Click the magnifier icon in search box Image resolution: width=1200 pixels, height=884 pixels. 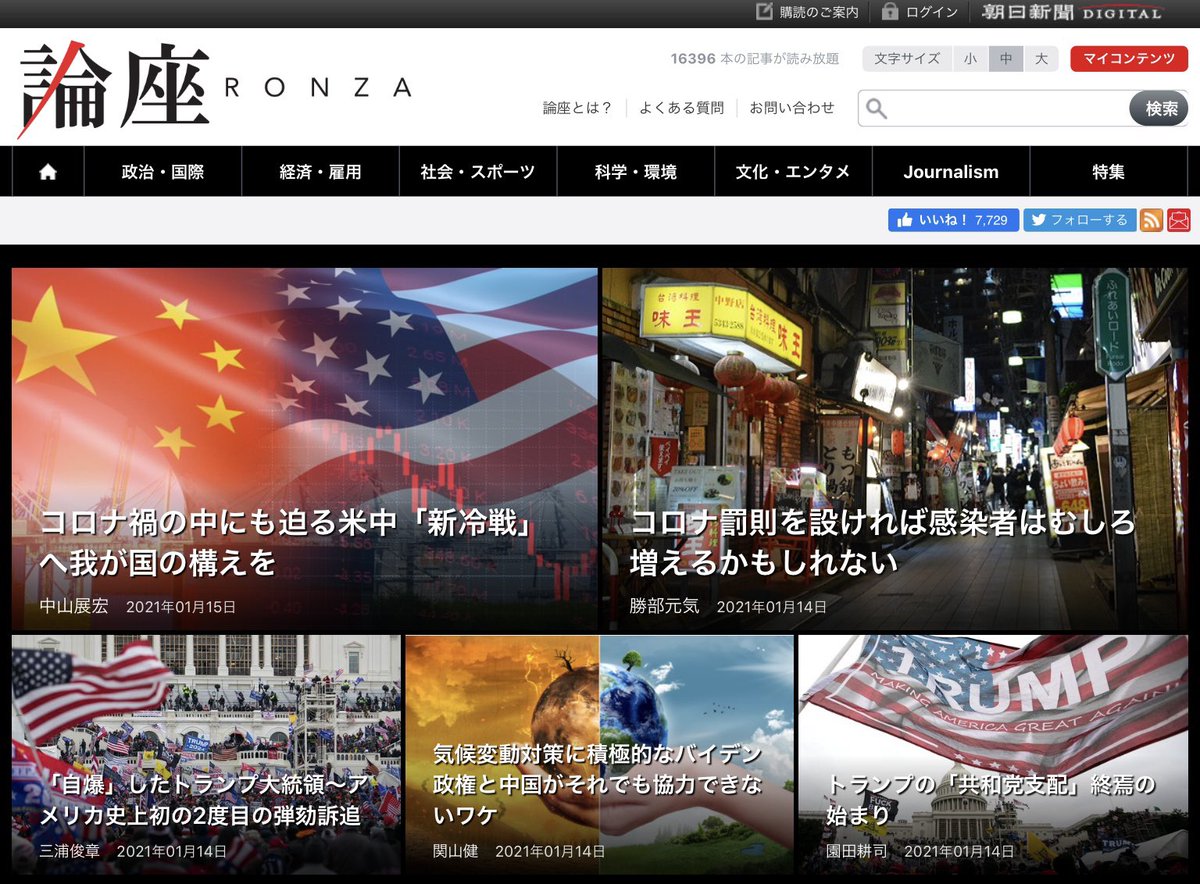click(x=877, y=108)
